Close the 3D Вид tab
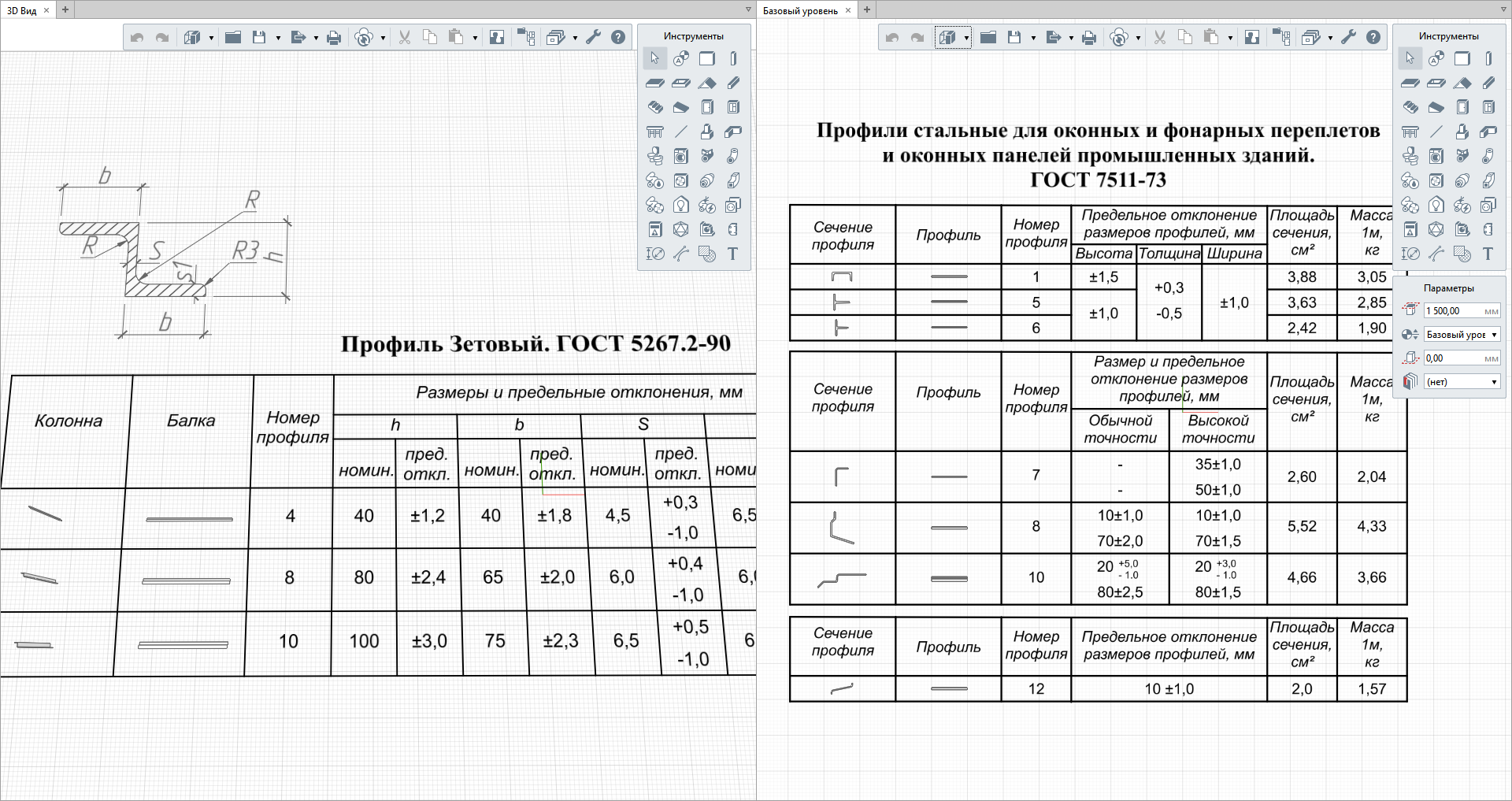This screenshot has height=801, width=1512. click(46, 10)
